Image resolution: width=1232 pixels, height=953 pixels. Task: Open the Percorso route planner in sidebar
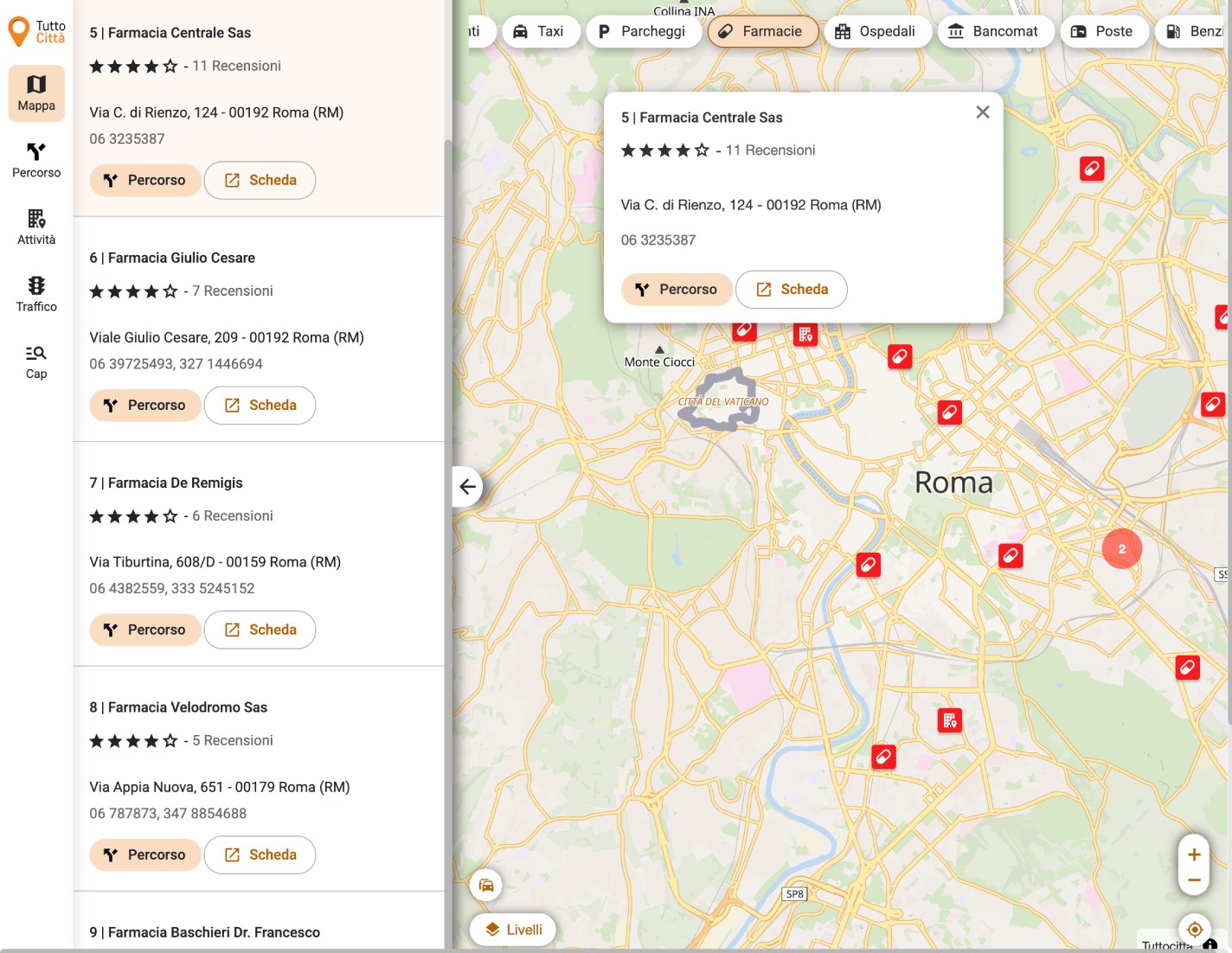[36, 160]
